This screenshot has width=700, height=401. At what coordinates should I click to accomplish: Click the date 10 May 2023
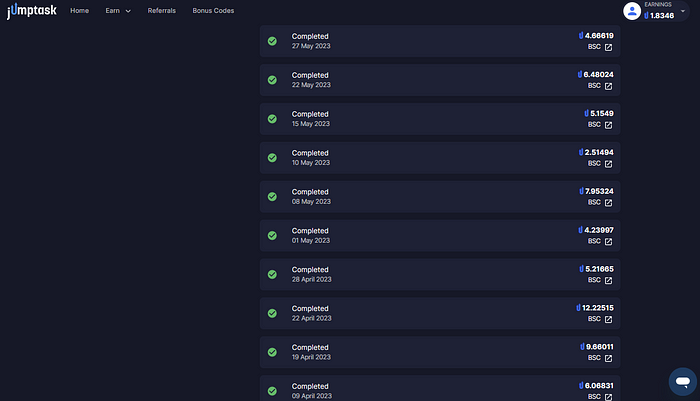click(x=311, y=163)
